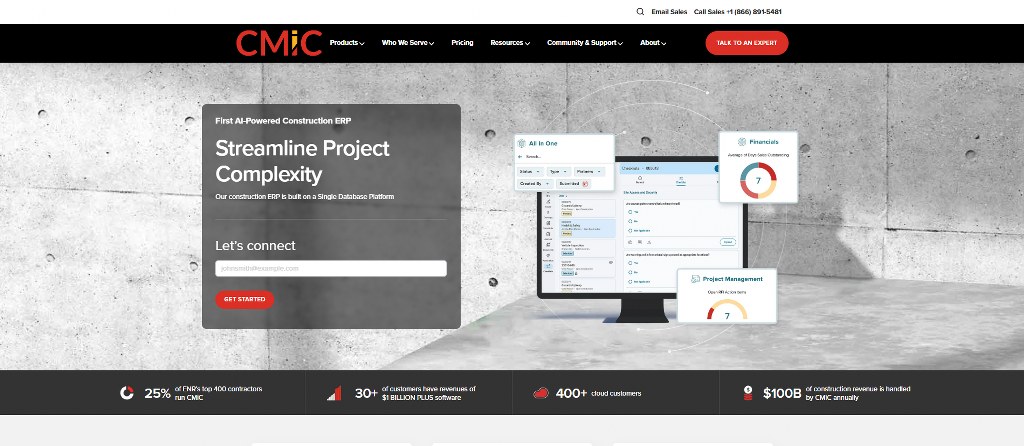Click the red cloud icon beside 400+

[x=541, y=392]
